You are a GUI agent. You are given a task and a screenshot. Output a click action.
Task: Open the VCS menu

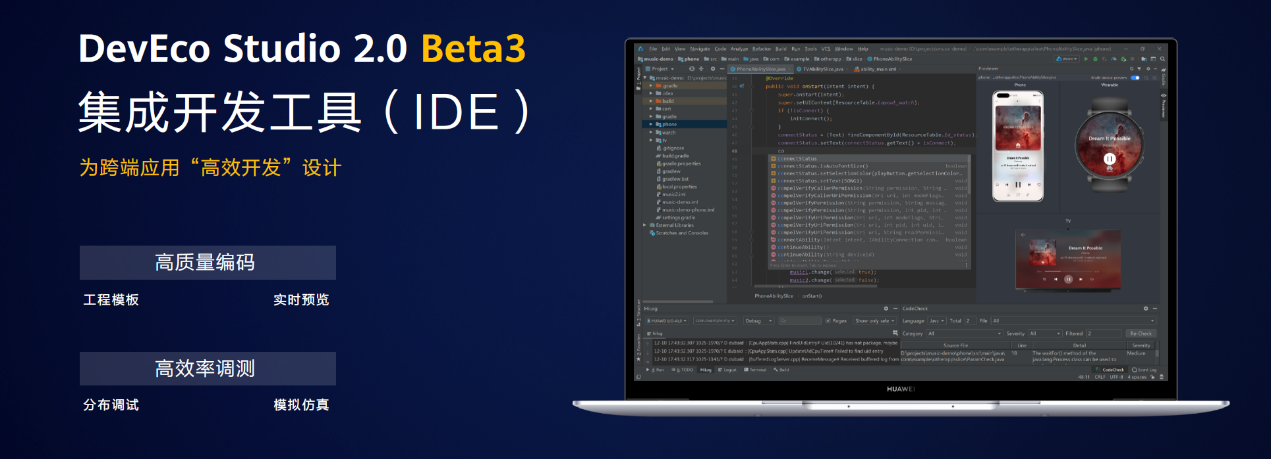(x=826, y=49)
